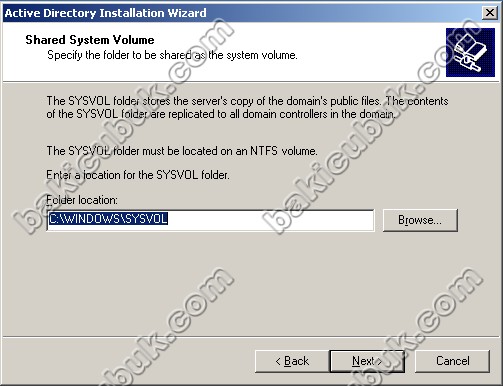Open the Browse... folder picker
This screenshot has height=386, width=503.
[x=420, y=220]
